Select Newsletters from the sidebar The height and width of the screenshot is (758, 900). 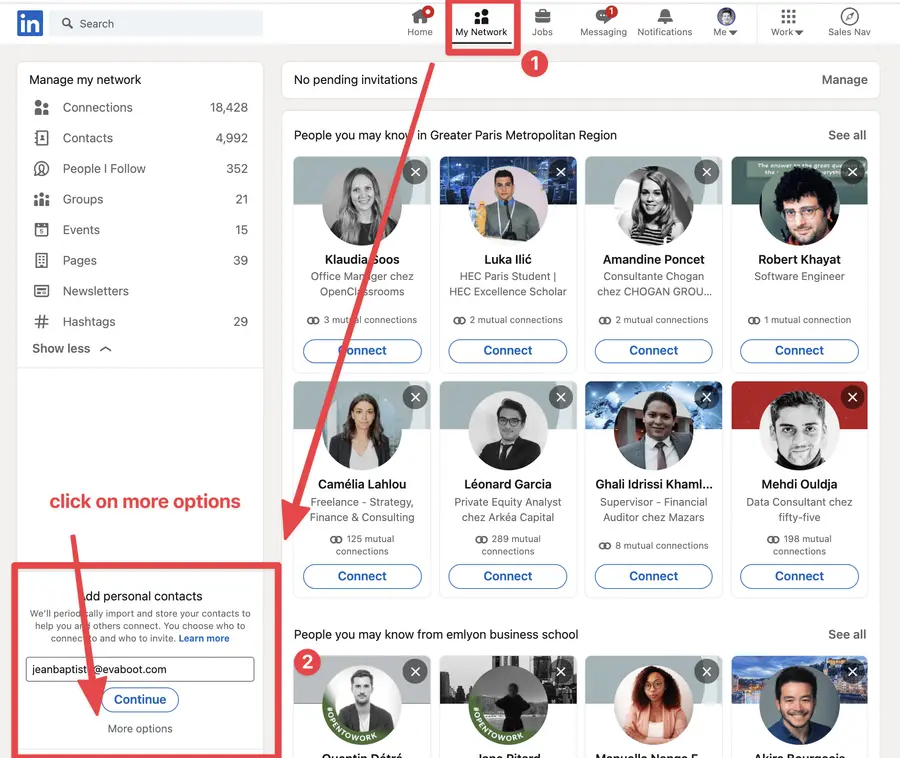pos(98,291)
